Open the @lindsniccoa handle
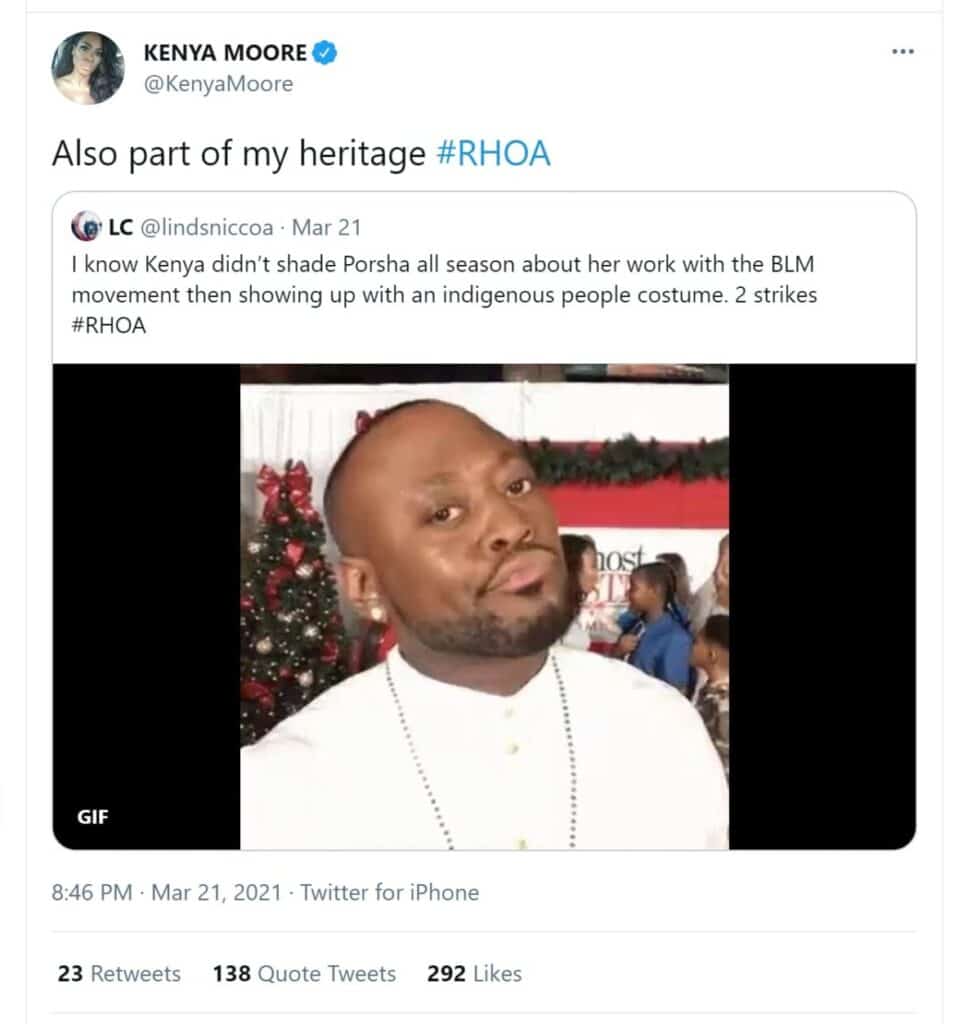The width and height of the screenshot is (972, 1024). pyautogui.click(x=207, y=227)
